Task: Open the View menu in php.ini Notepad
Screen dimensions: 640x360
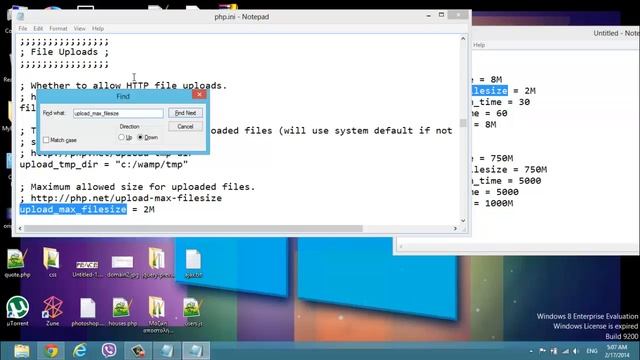Action: click(x=80, y=29)
